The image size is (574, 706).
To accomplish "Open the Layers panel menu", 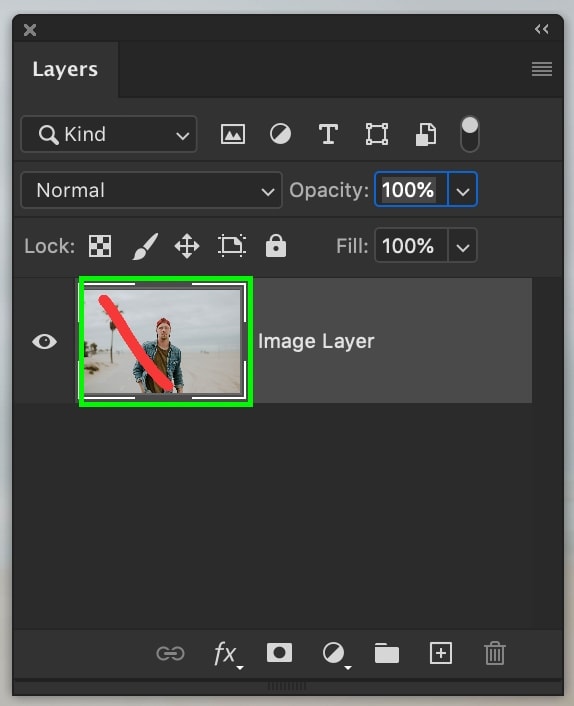I will pyautogui.click(x=542, y=69).
